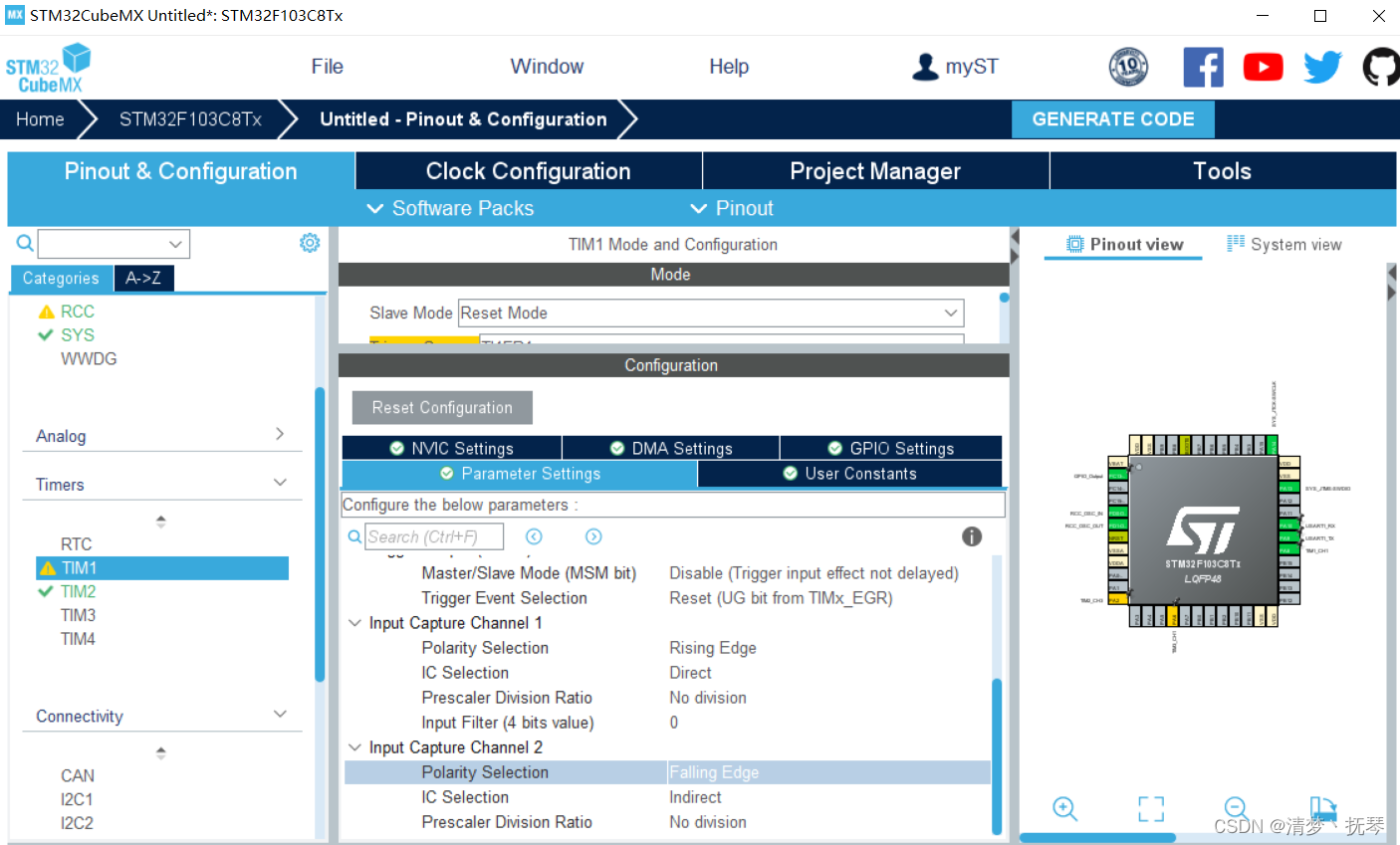Open the Slave Mode dropdown
The height and width of the screenshot is (845, 1400).
[x=711, y=313]
